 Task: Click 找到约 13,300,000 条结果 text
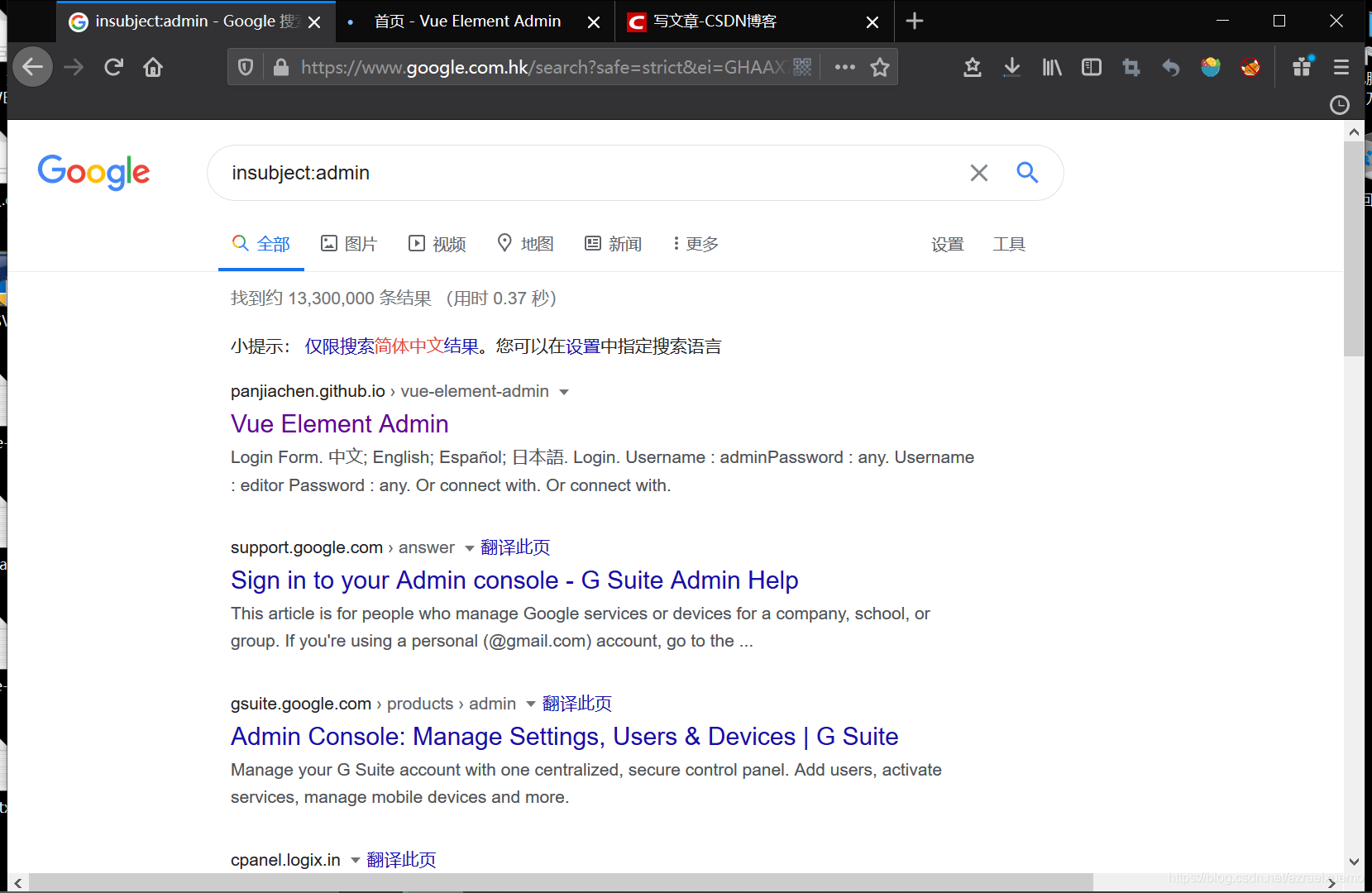[x=331, y=298]
